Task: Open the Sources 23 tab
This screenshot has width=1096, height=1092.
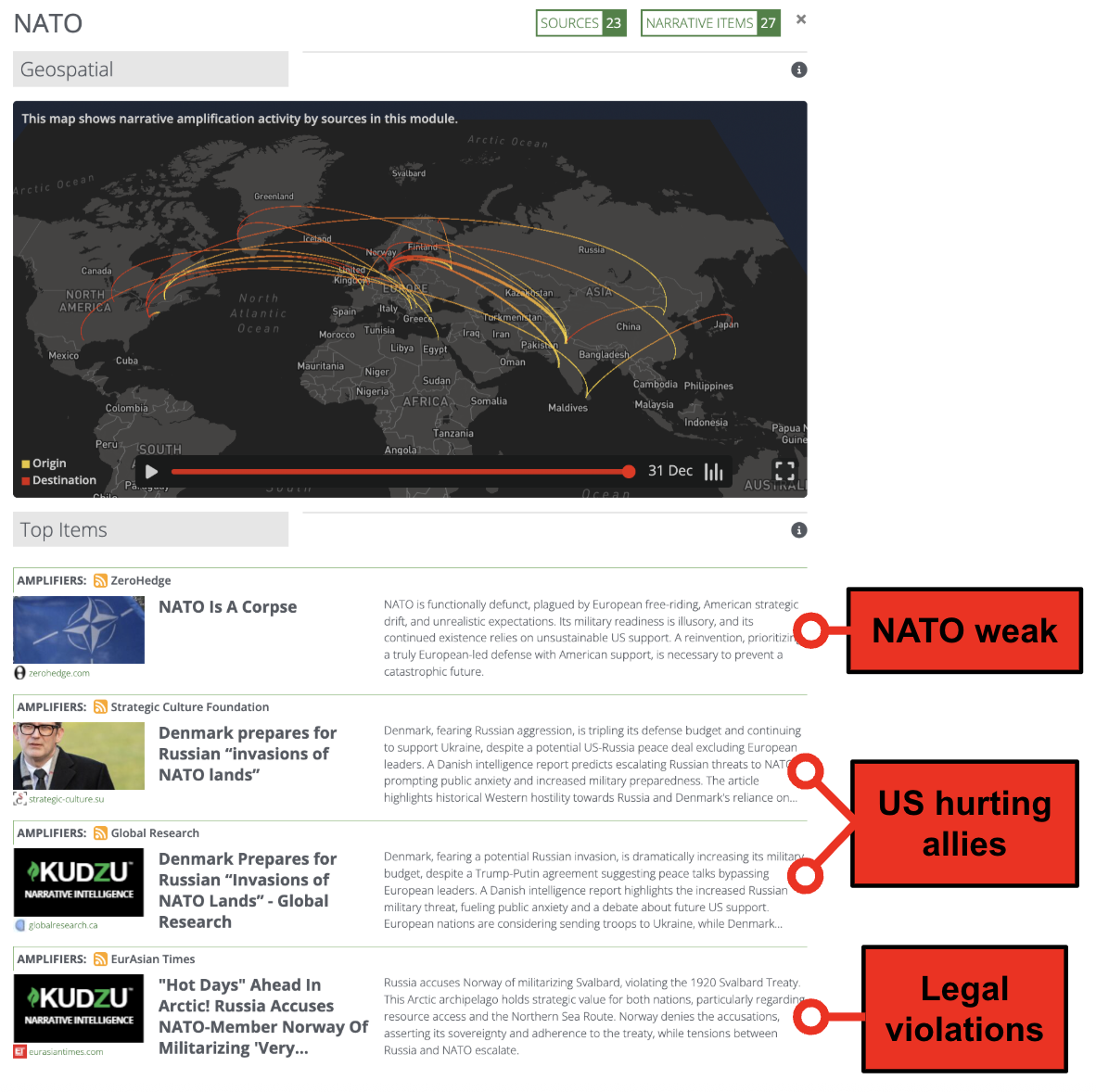Action: 580,23
